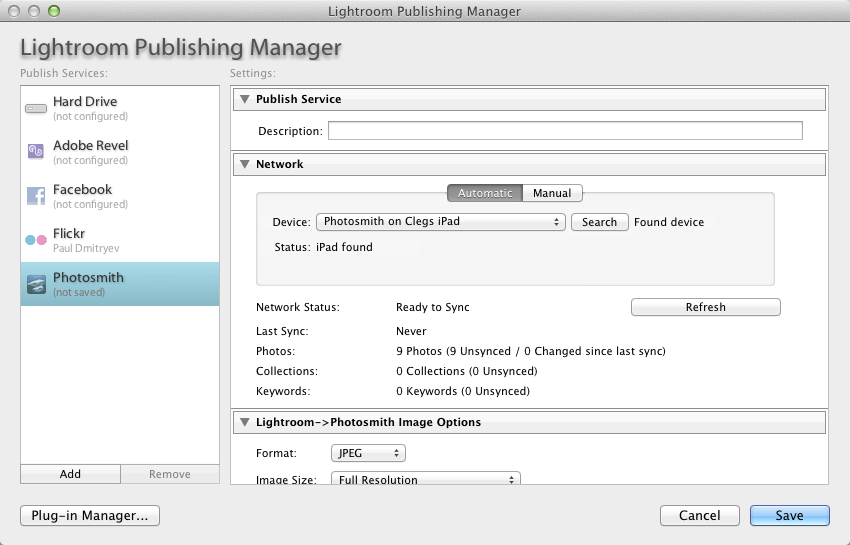Click the green zoom window button
Screen dimensions: 850x545
pyautogui.click(x=54, y=11)
